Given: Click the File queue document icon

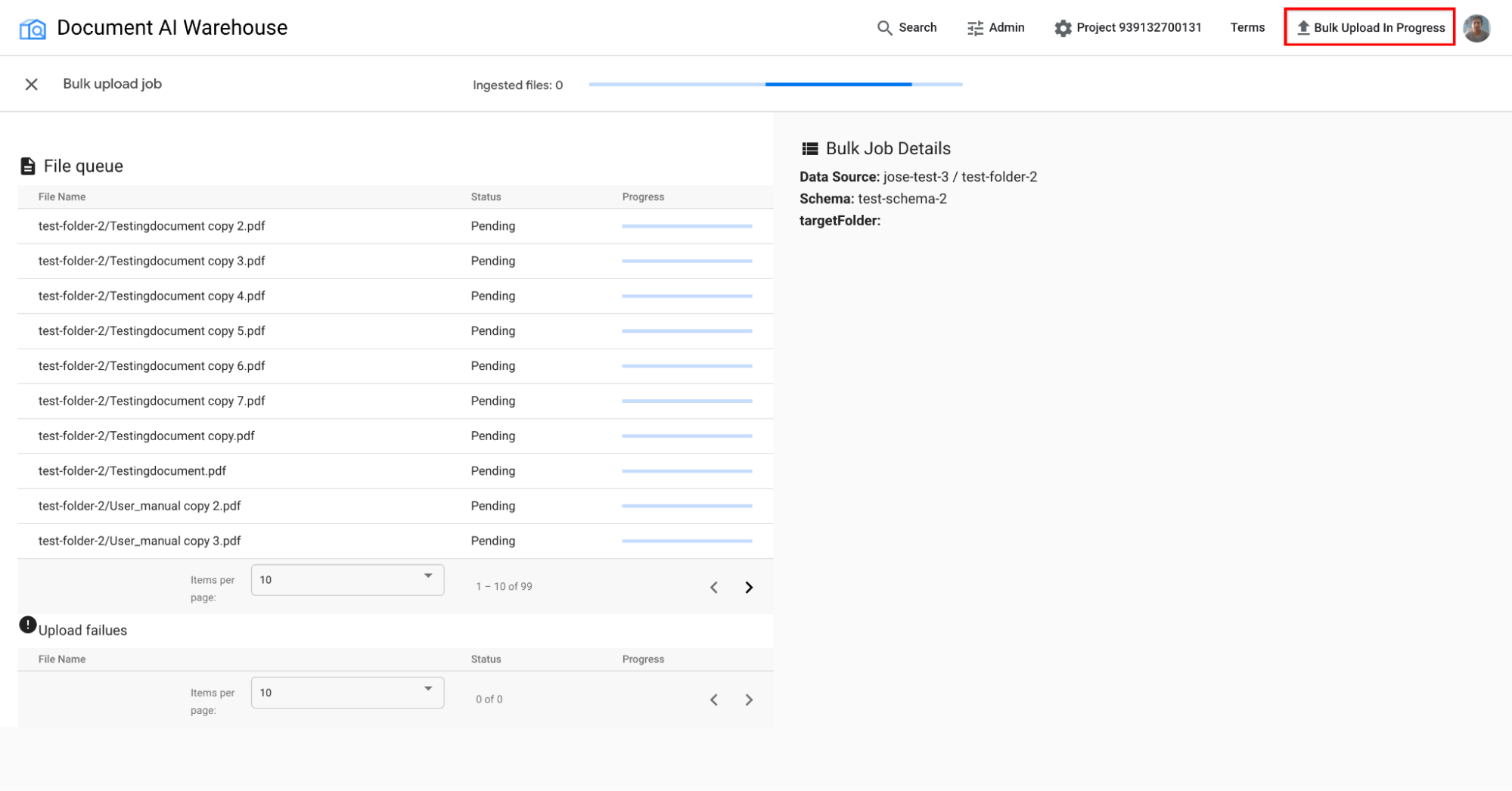Looking at the screenshot, I should (28, 166).
